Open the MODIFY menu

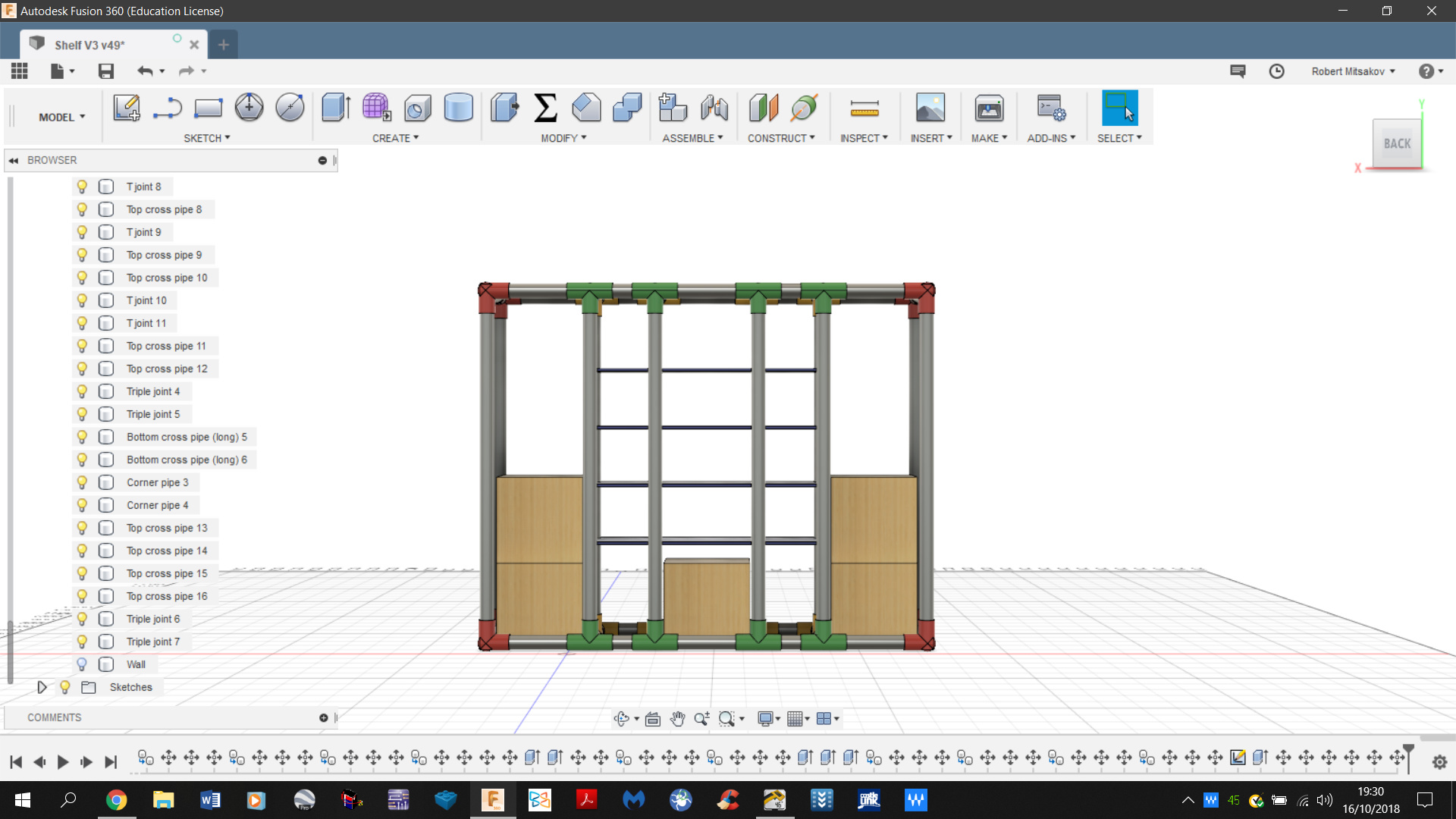[x=563, y=138]
